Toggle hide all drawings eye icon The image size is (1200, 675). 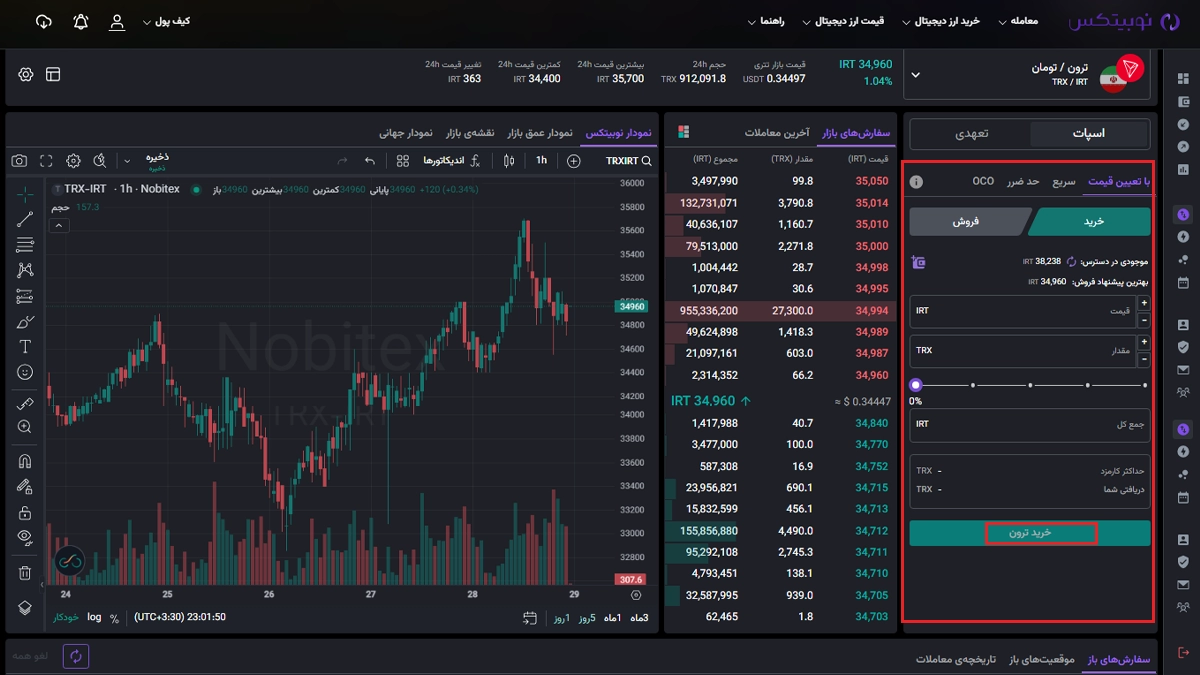click(25, 538)
